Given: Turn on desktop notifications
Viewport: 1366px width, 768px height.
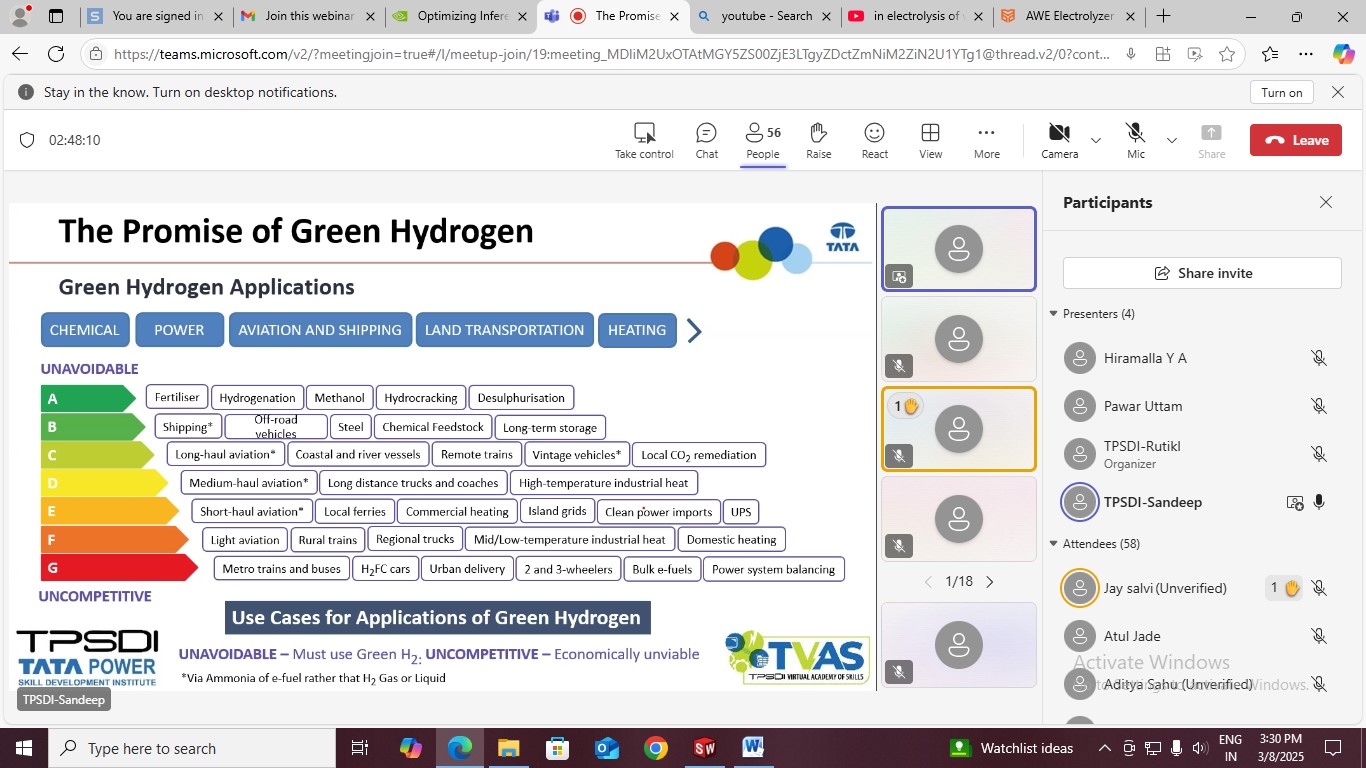Looking at the screenshot, I should pos(1281,92).
